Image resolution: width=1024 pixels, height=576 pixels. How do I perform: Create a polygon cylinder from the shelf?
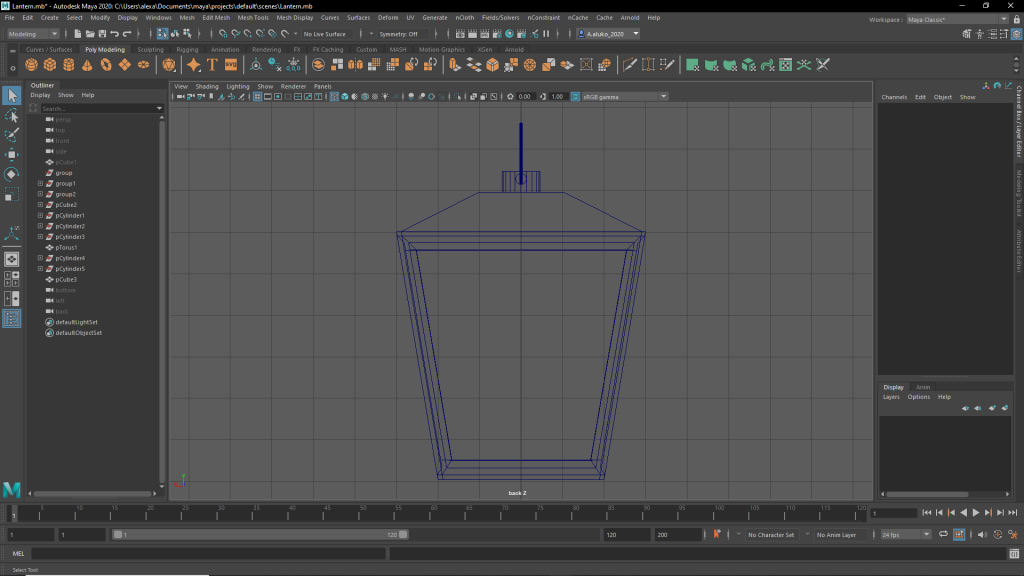click(x=69, y=65)
